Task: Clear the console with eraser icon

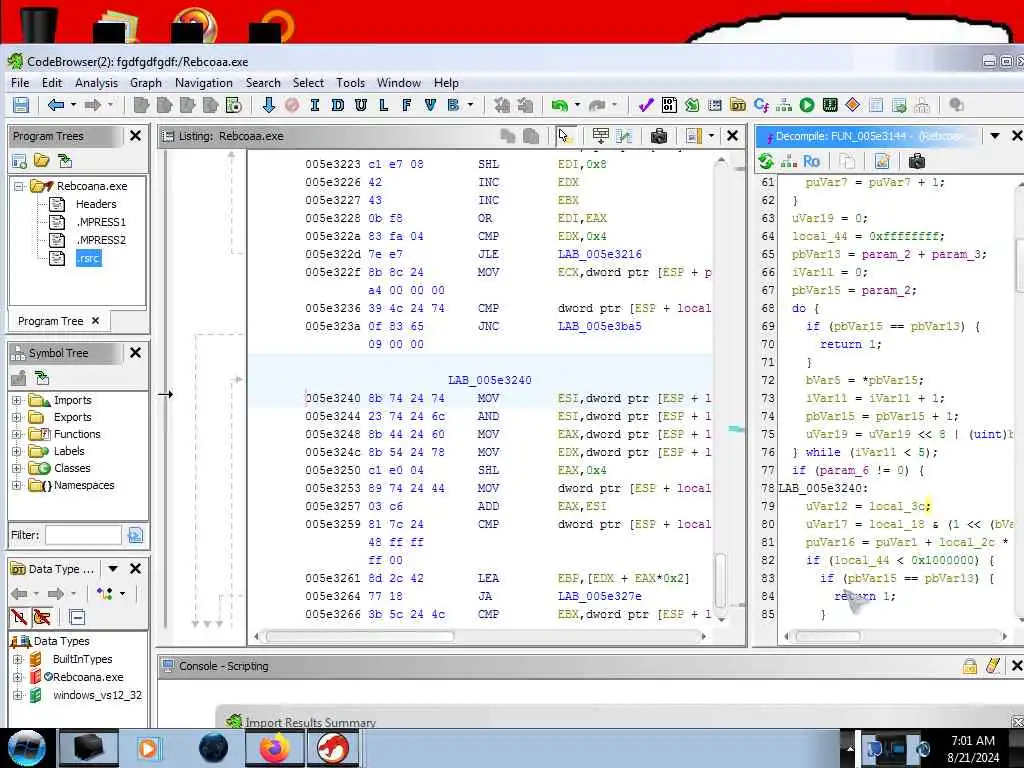Action: click(993, 666)
